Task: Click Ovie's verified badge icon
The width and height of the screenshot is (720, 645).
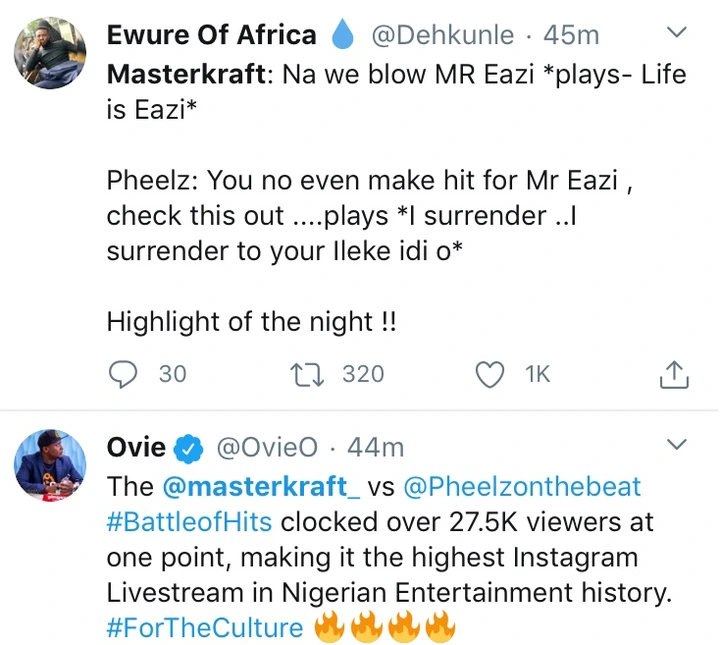Action: pyautogui.click(x=187, y=449)
